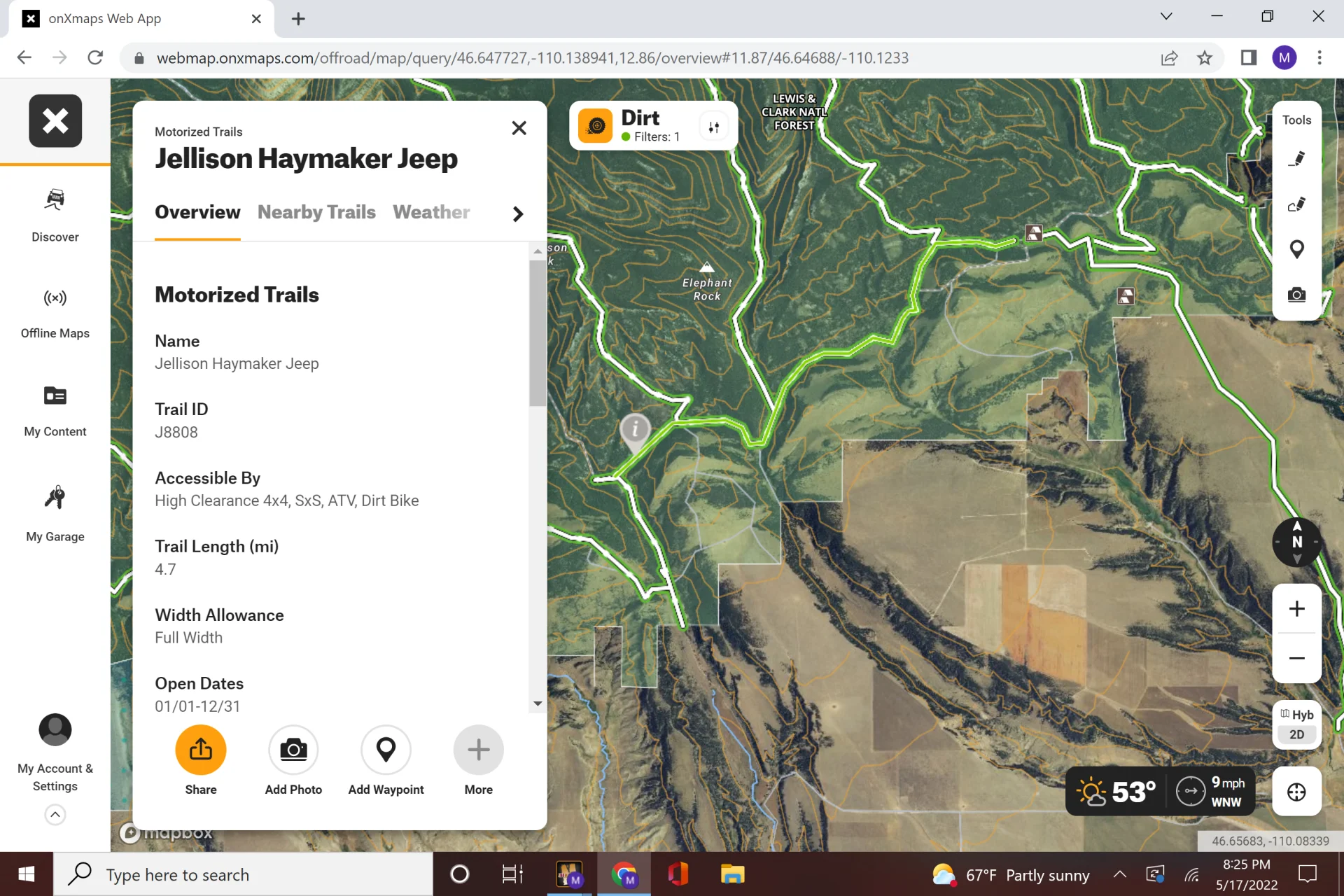The width and height of the screenshot is (1344, 896).
Task: Click the trail info marker on map
Action: (635, 429)
